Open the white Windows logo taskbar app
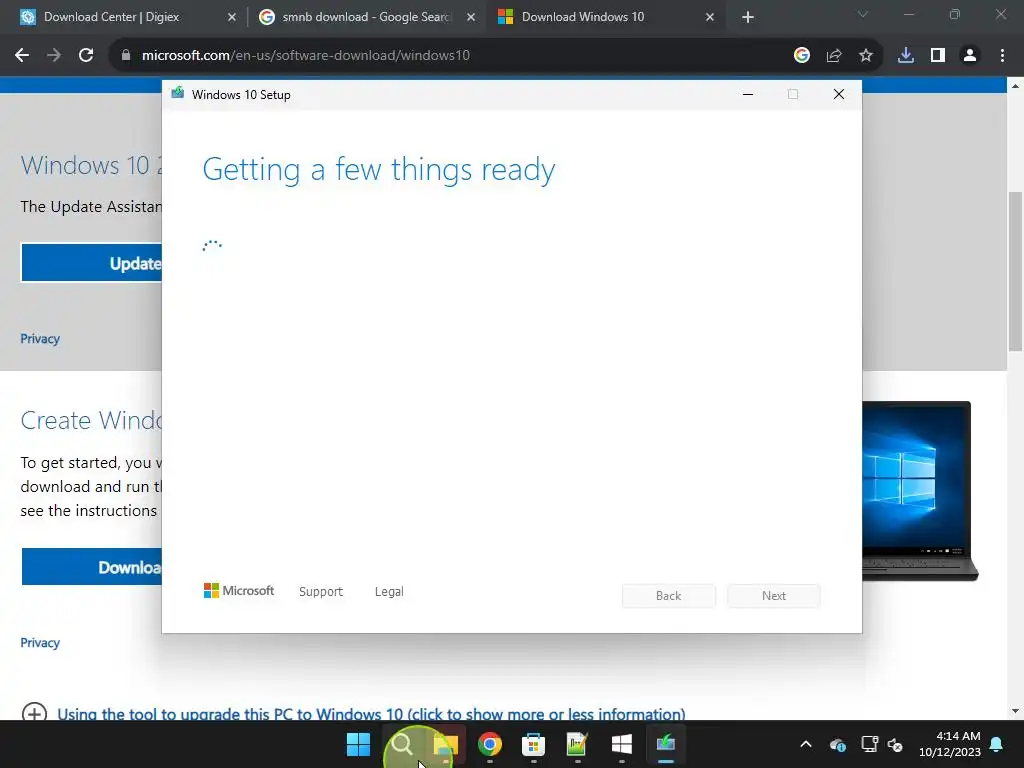1024x768 pixels. [x=622, y=744]
